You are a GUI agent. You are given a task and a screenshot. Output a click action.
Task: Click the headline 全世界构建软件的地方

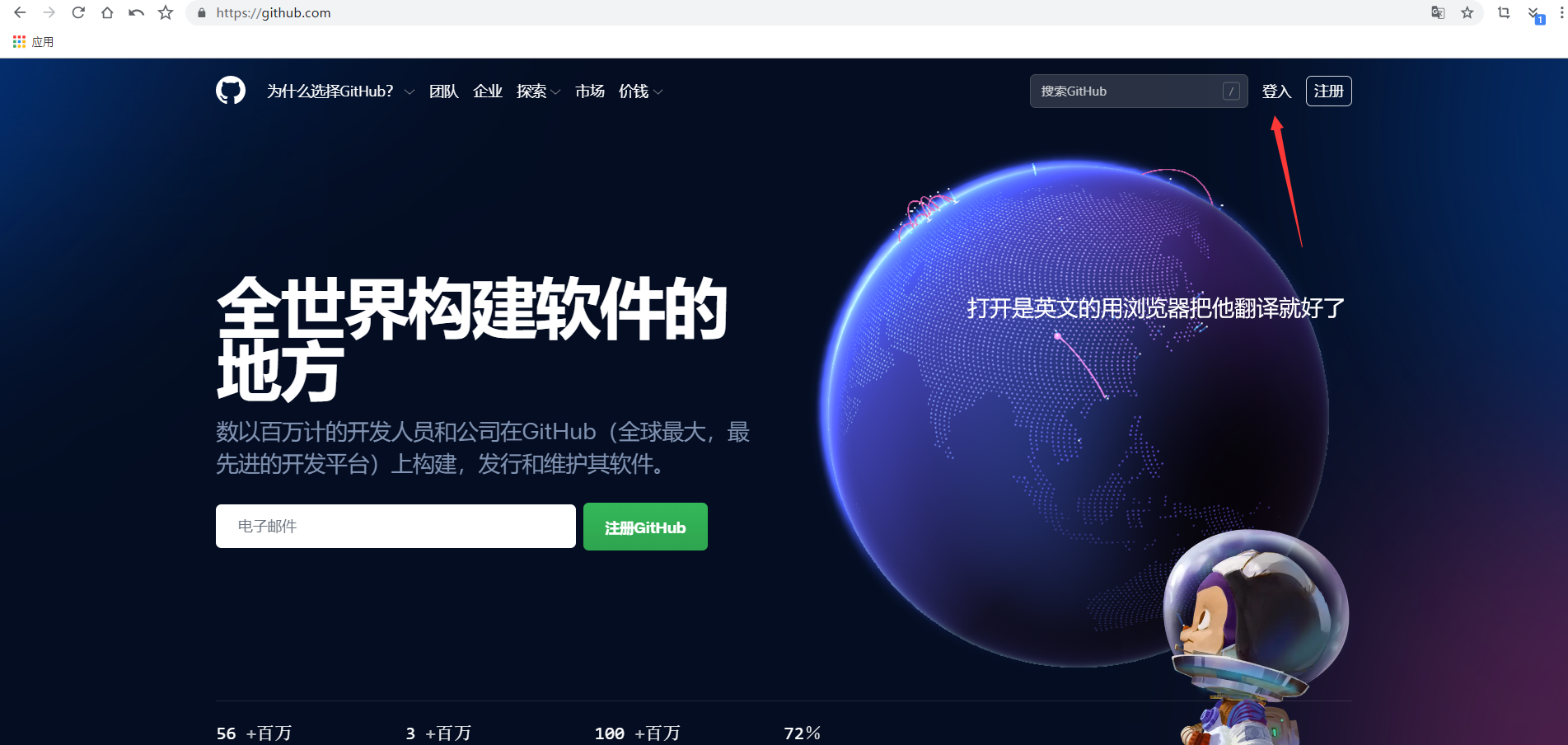472,338
